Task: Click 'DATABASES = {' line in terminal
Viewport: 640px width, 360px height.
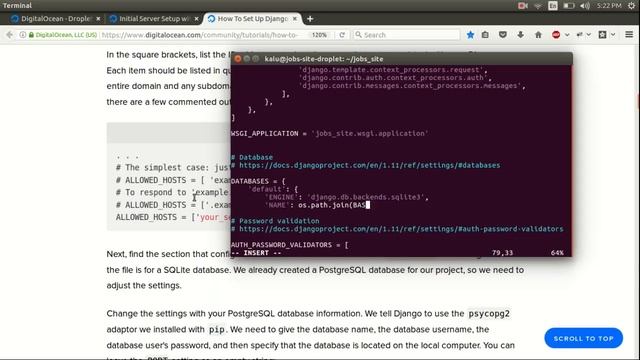Action: 258,181
